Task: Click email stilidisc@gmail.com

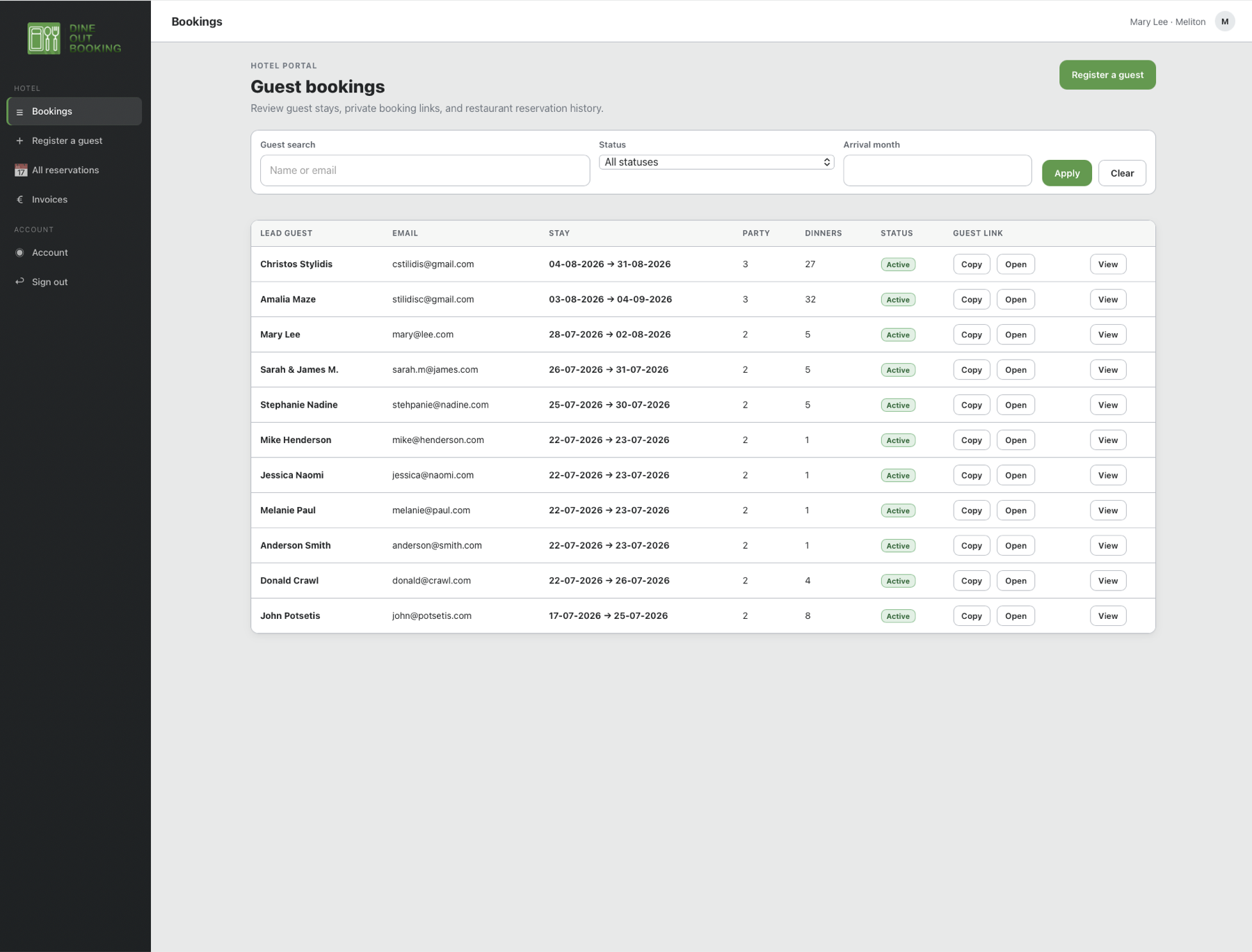Action: click(433, 300)
